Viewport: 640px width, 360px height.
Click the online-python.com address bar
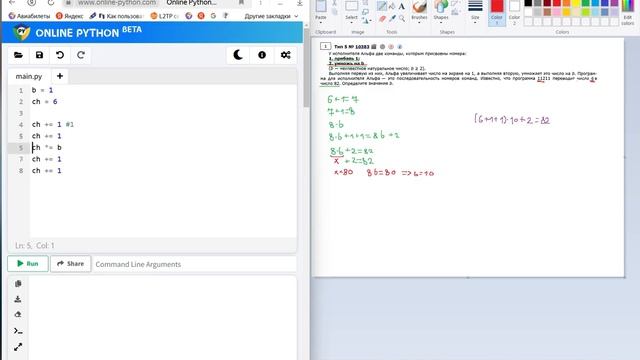click(x=116, y=2)
